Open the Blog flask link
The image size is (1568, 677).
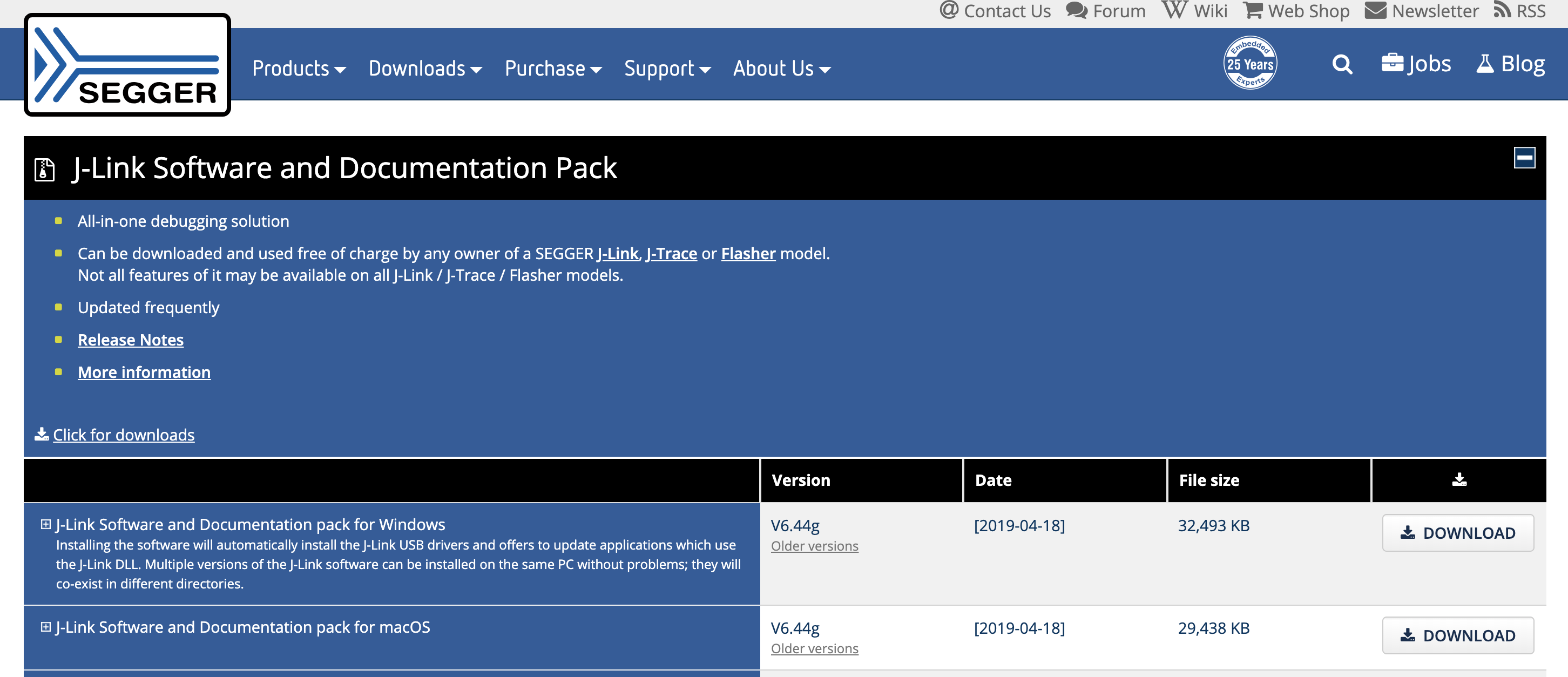point(1510,64)
